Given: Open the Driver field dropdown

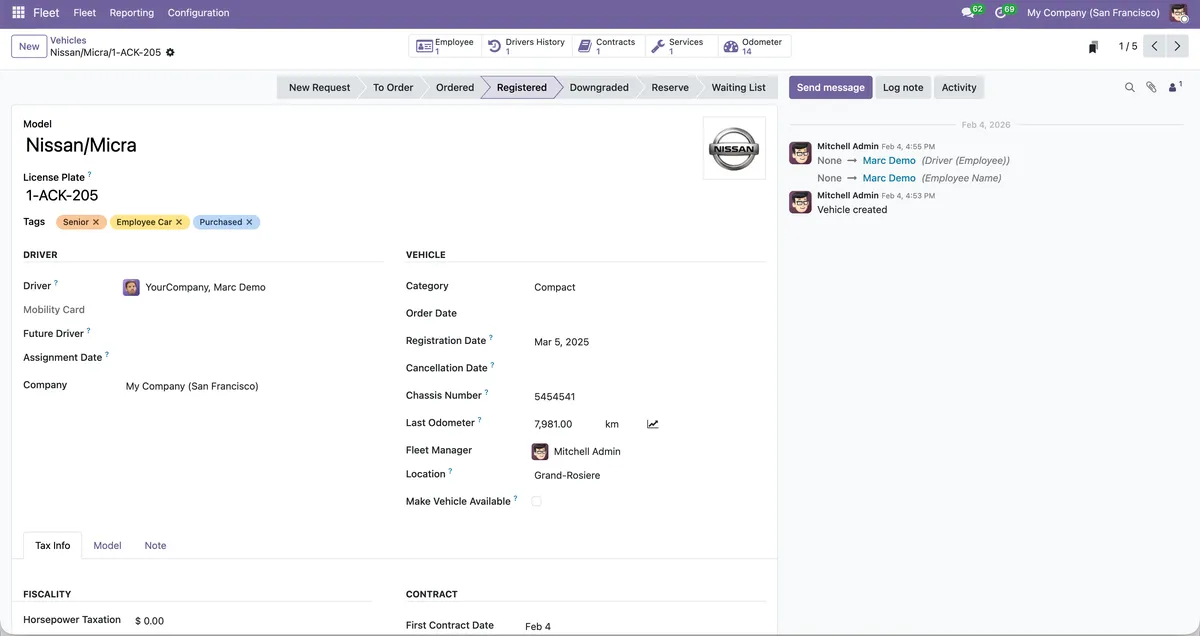Looking at the screenshot, I should click(253, 287).
